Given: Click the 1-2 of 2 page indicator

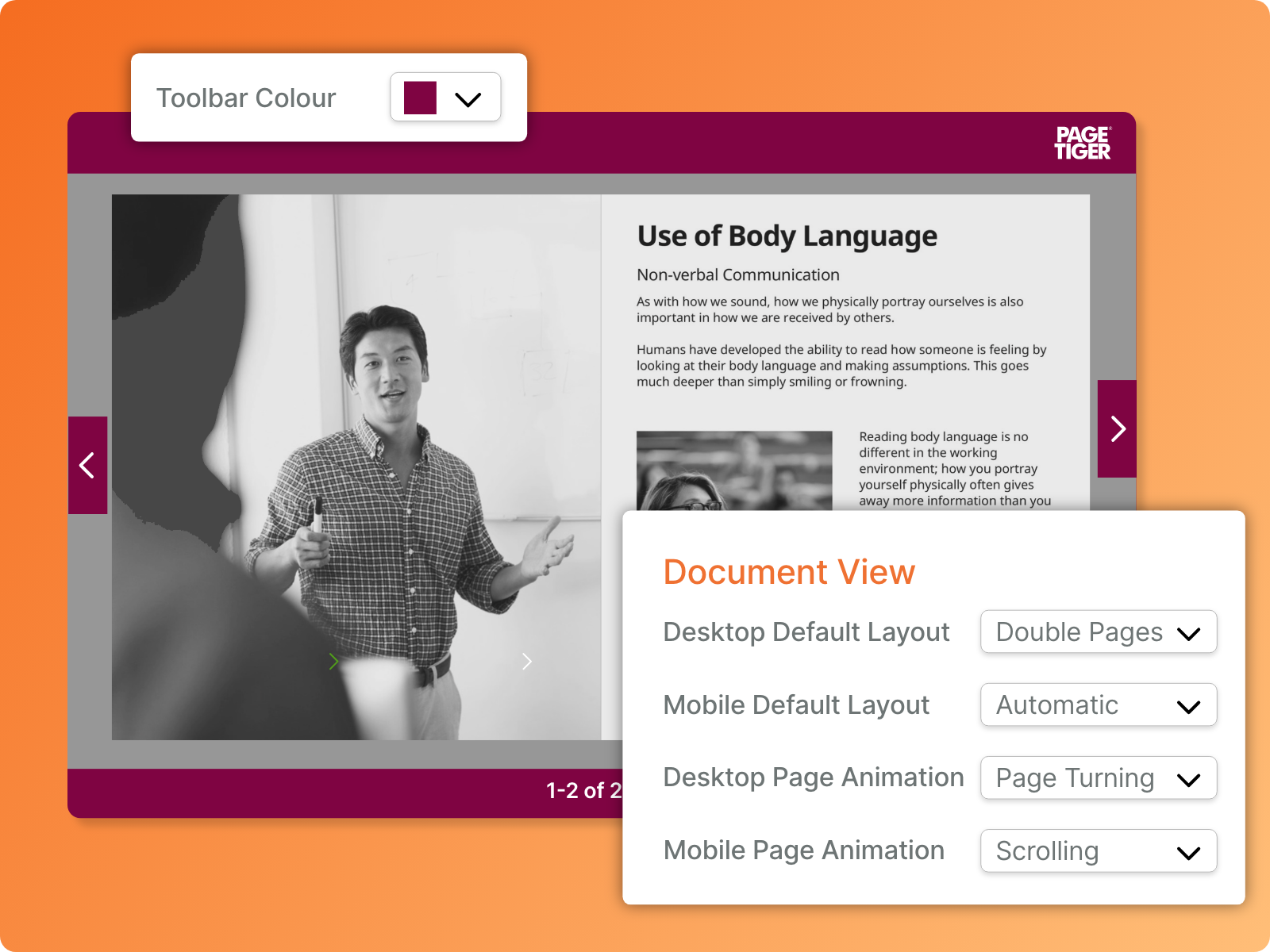Looking at the screenshot, I should 584,790.
